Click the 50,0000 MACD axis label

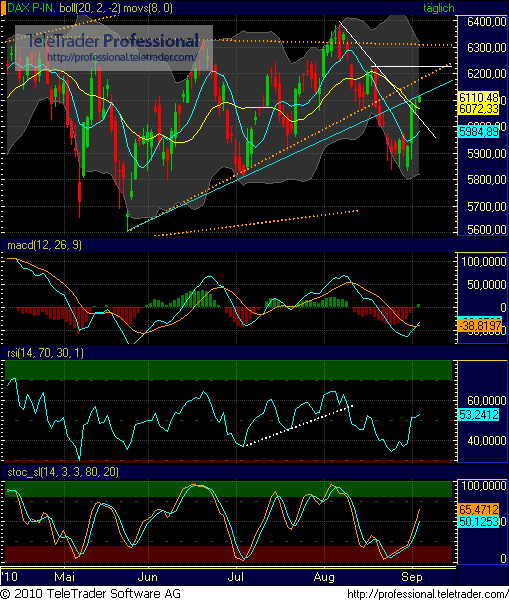pos(486,285)
